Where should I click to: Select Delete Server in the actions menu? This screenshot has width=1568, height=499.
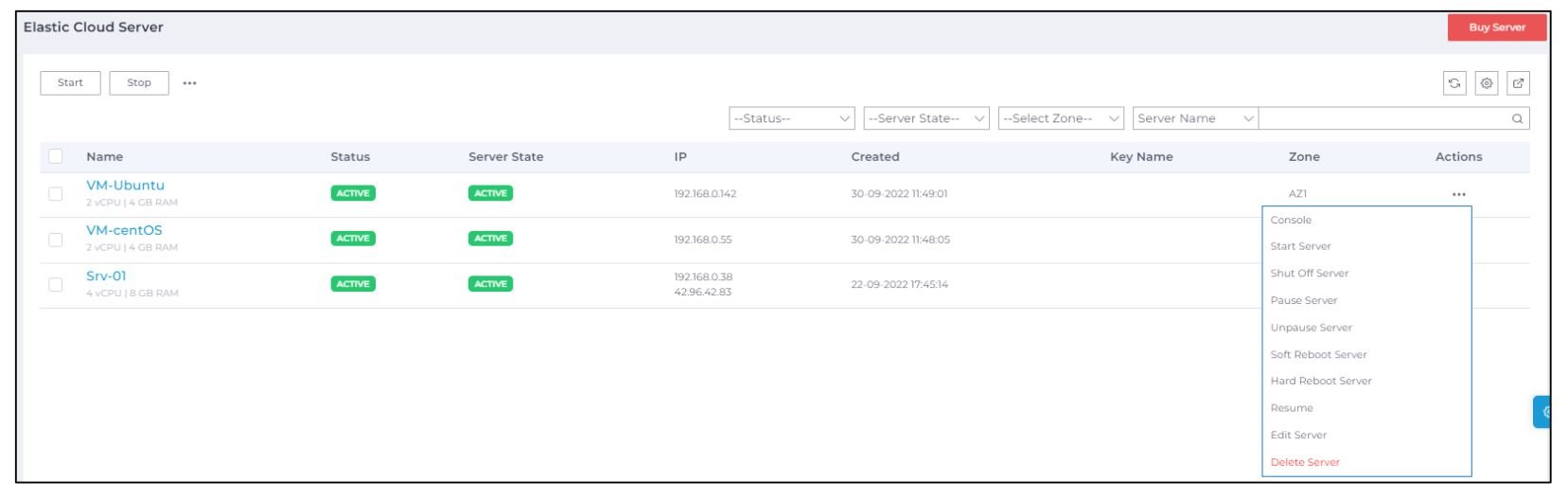1305,463
